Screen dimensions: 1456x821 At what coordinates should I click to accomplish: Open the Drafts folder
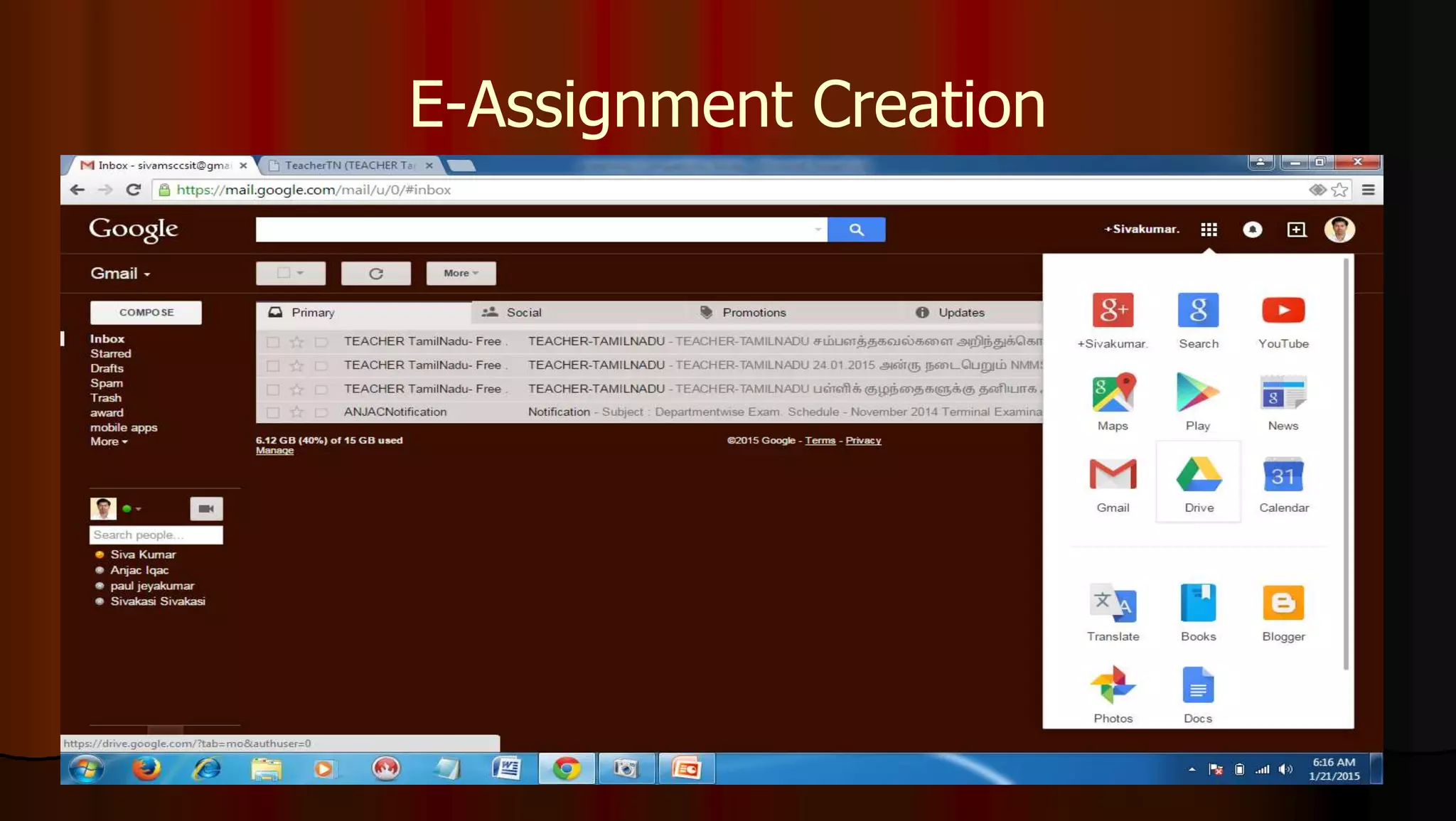pos(107,368)
